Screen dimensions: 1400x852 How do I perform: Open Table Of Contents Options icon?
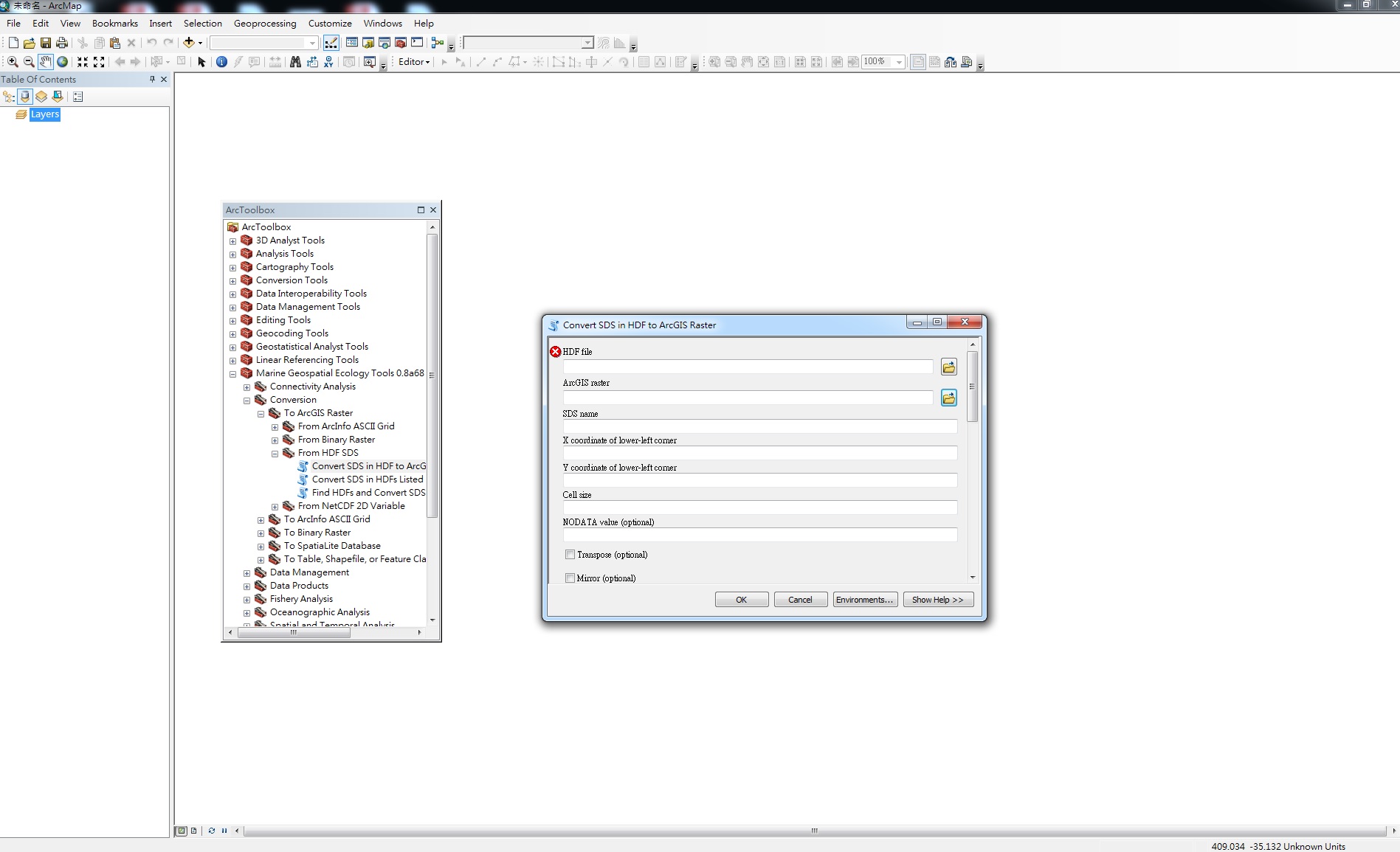78,97
